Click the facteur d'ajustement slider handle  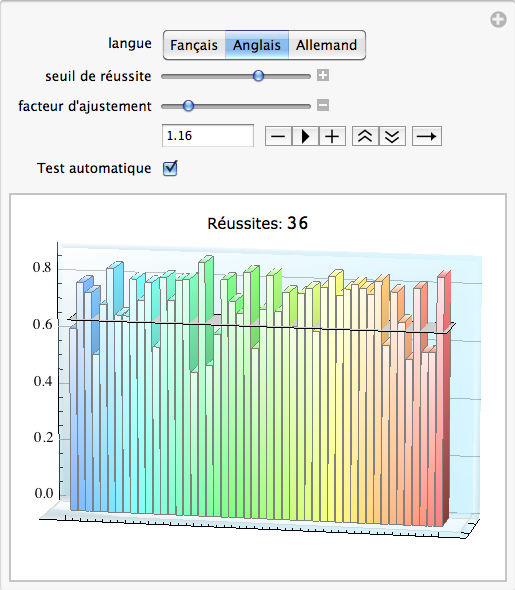click(188, 106)
